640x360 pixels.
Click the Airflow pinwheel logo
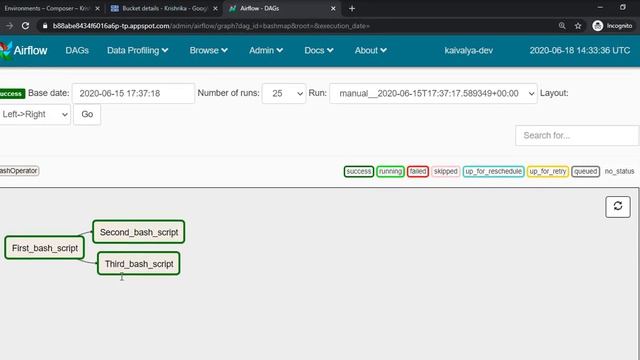tap(5, 51)
